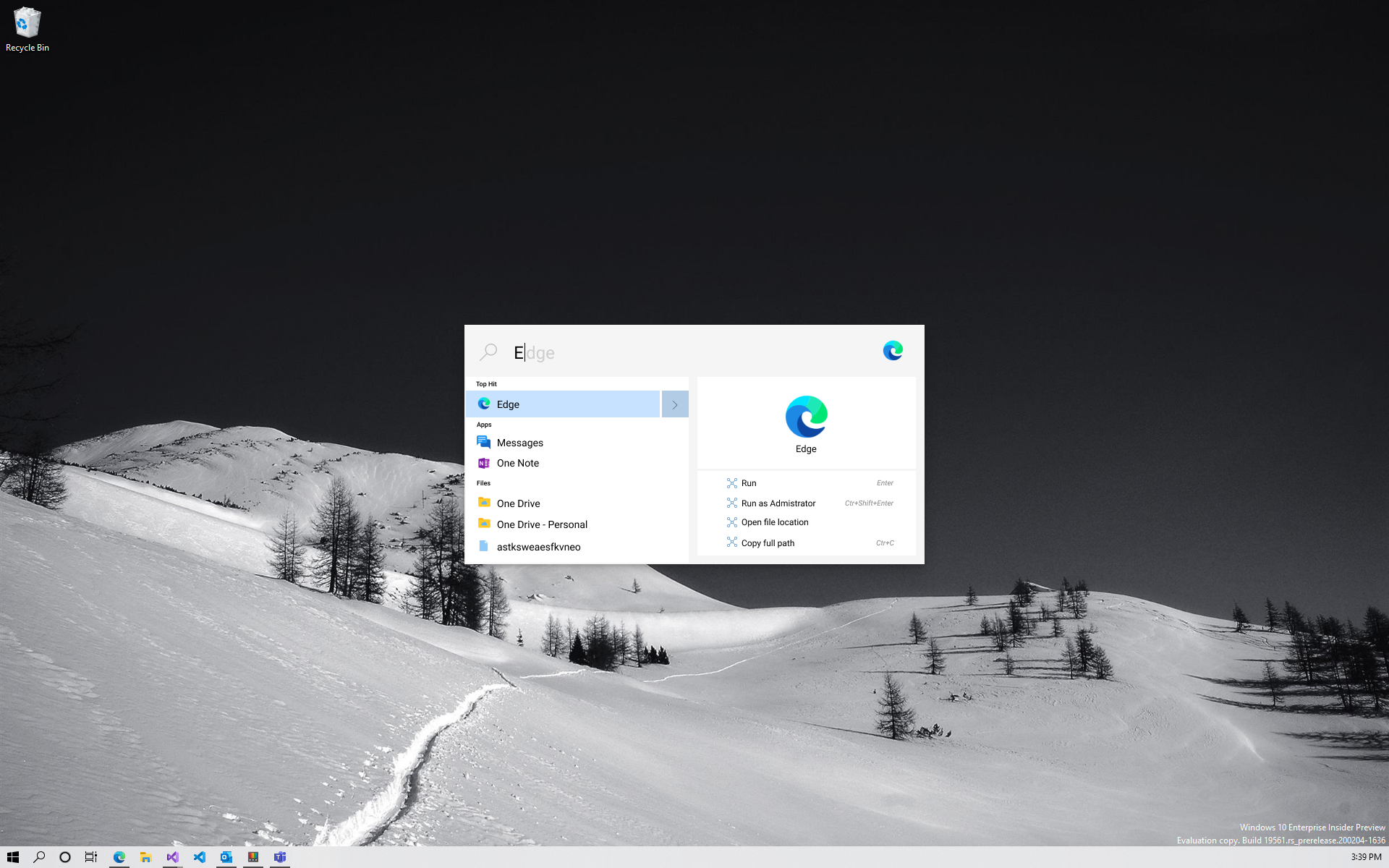Open Task View on taskbar
This screenshot has width=1389, height=868.
click(91, 857)
